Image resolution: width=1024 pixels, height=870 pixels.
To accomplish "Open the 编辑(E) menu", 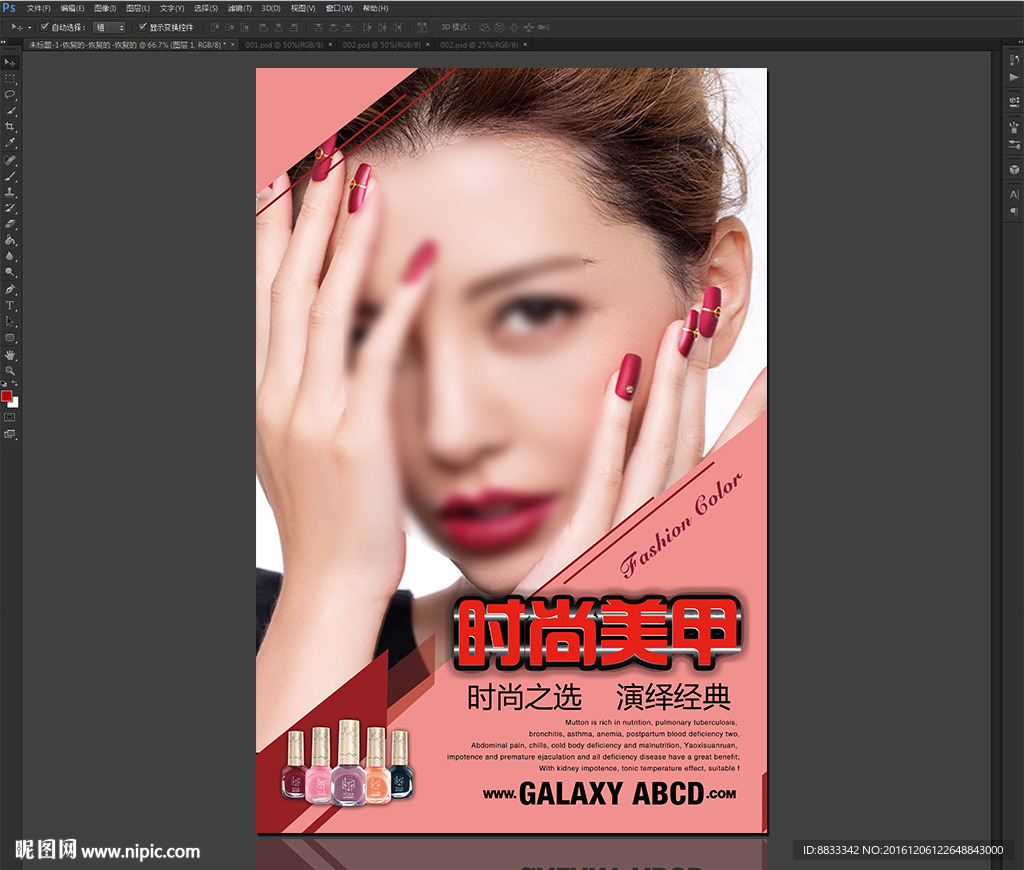I will tap(72, 8).
